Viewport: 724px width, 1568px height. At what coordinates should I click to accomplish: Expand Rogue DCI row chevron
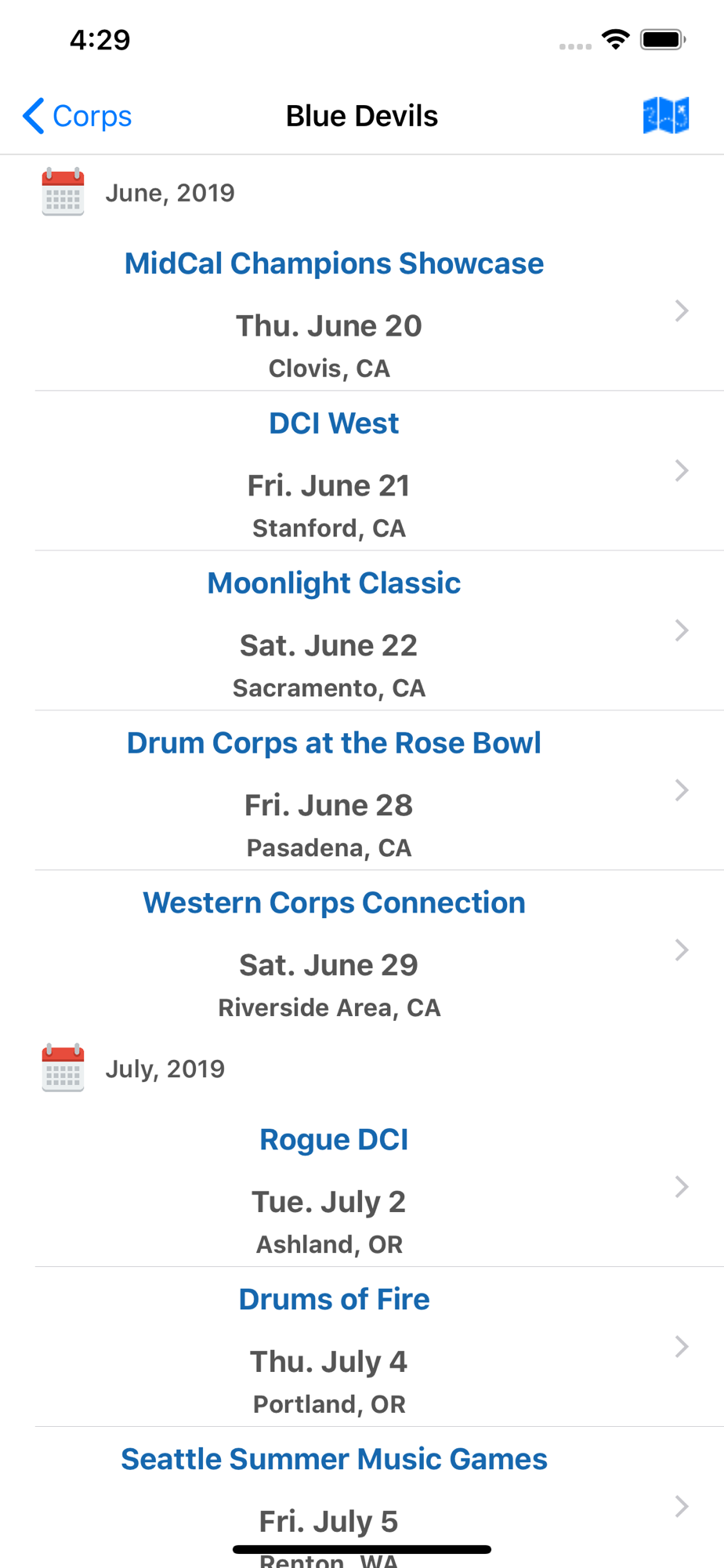click(x=681, y=1187)
